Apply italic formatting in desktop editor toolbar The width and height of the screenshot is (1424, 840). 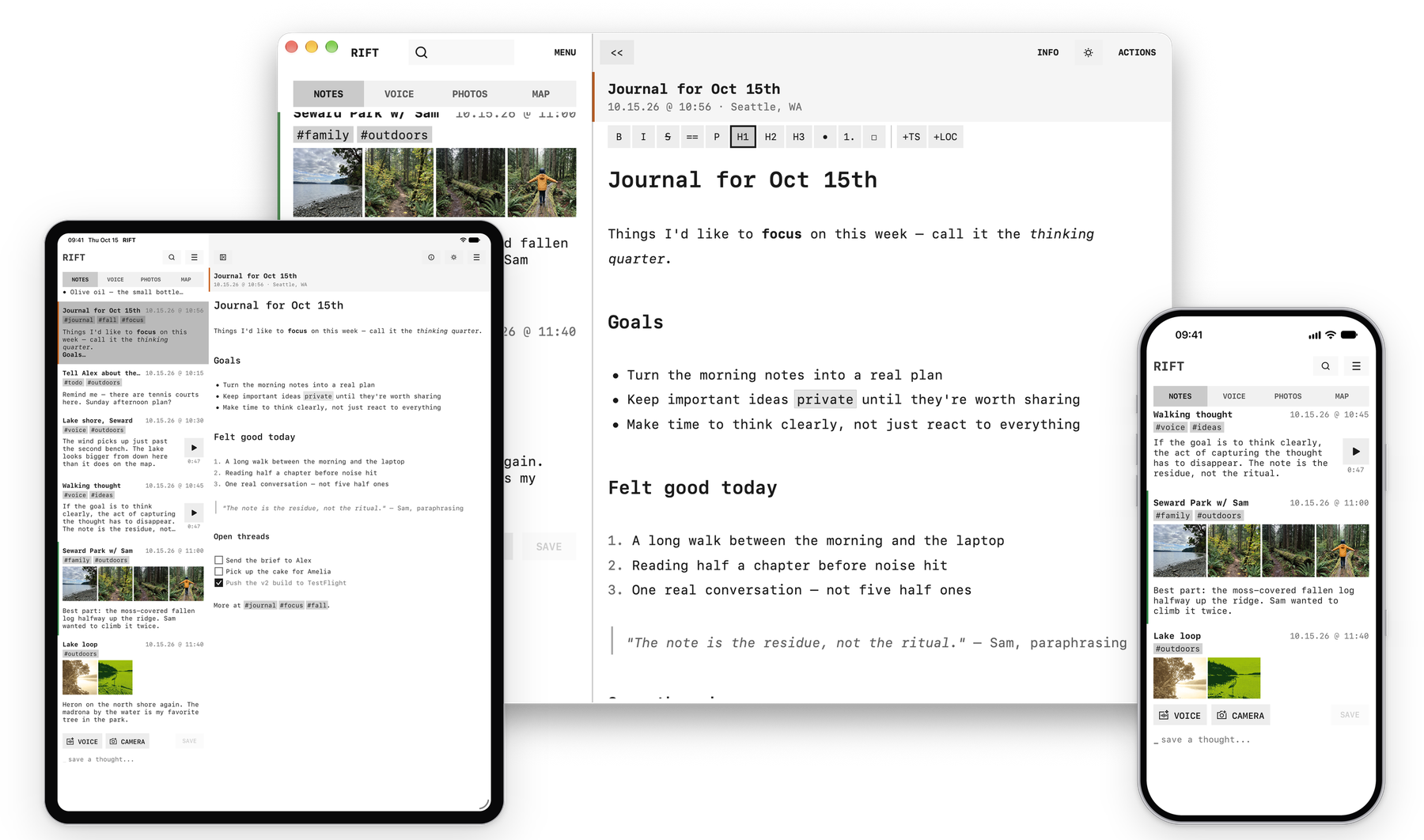coord(643,137)
